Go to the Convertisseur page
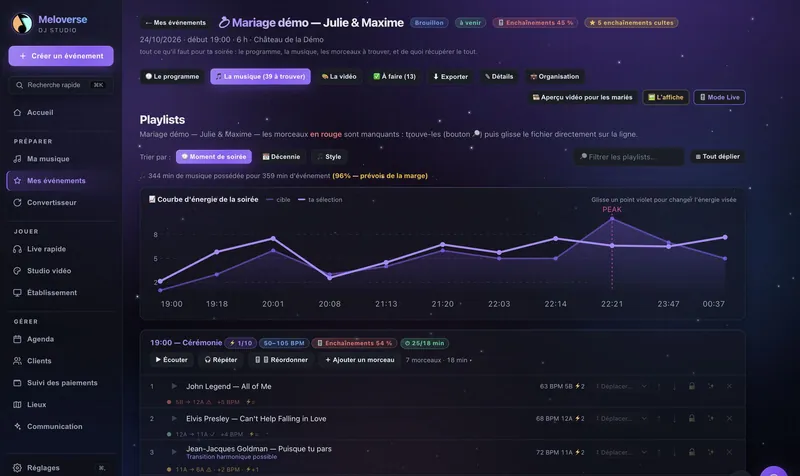This screenshot has height=476, width=800. tap(52, 203)
